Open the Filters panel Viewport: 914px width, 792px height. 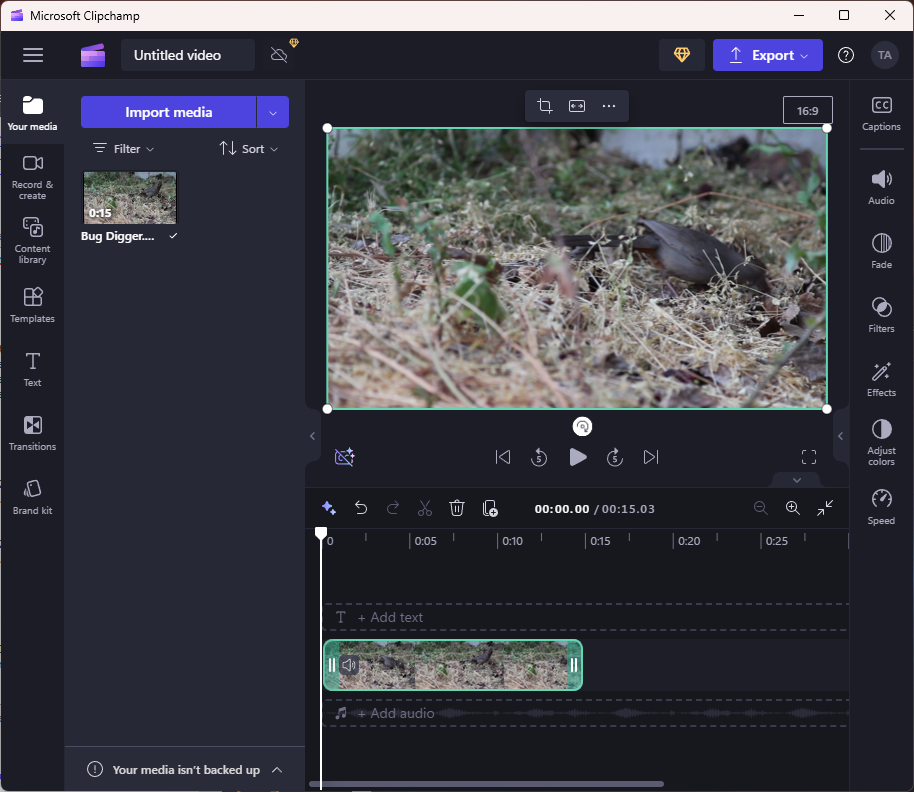click(881, 314)
